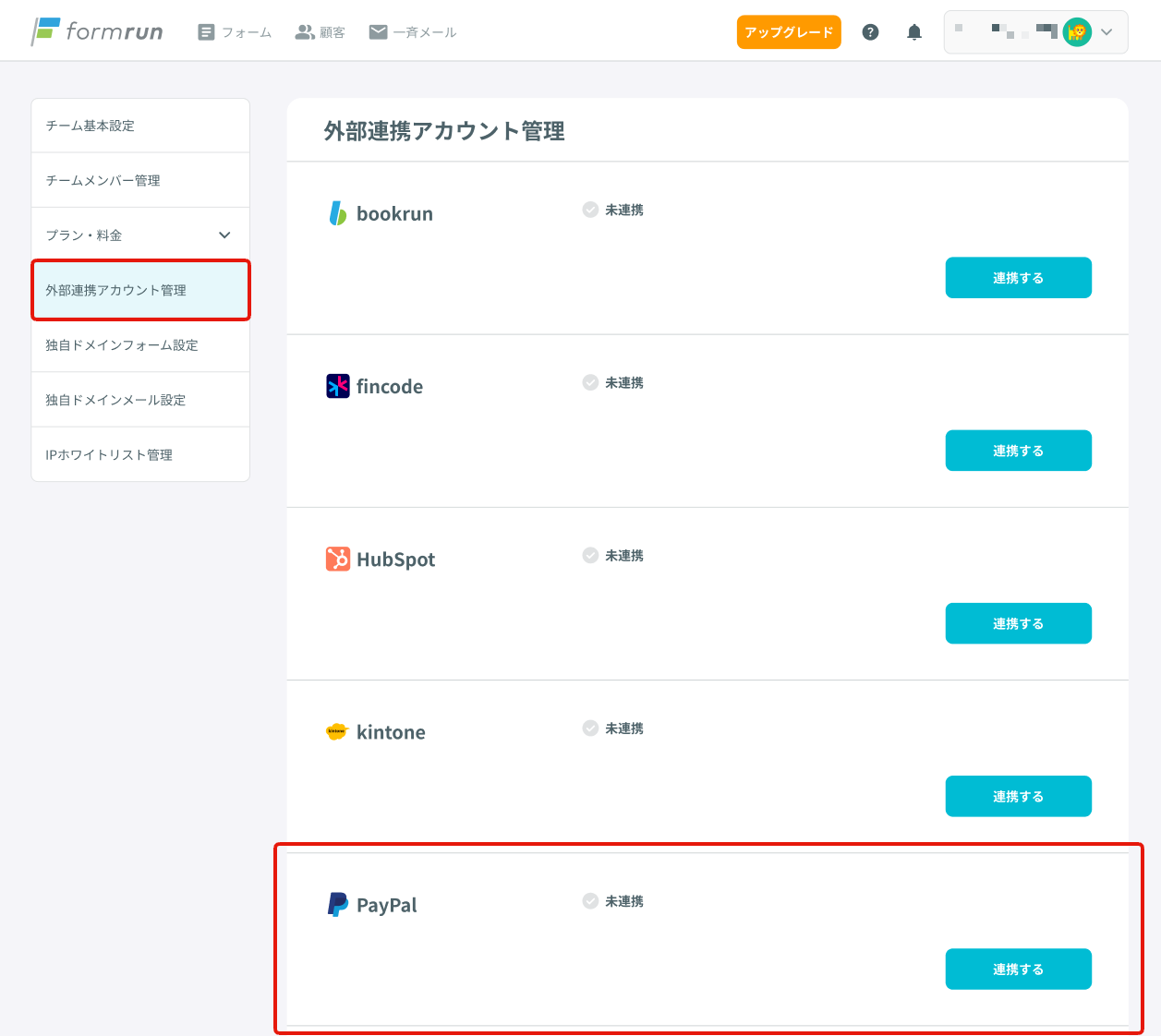Click the 外部連携アカウント管理 page heading

(444, 131)
